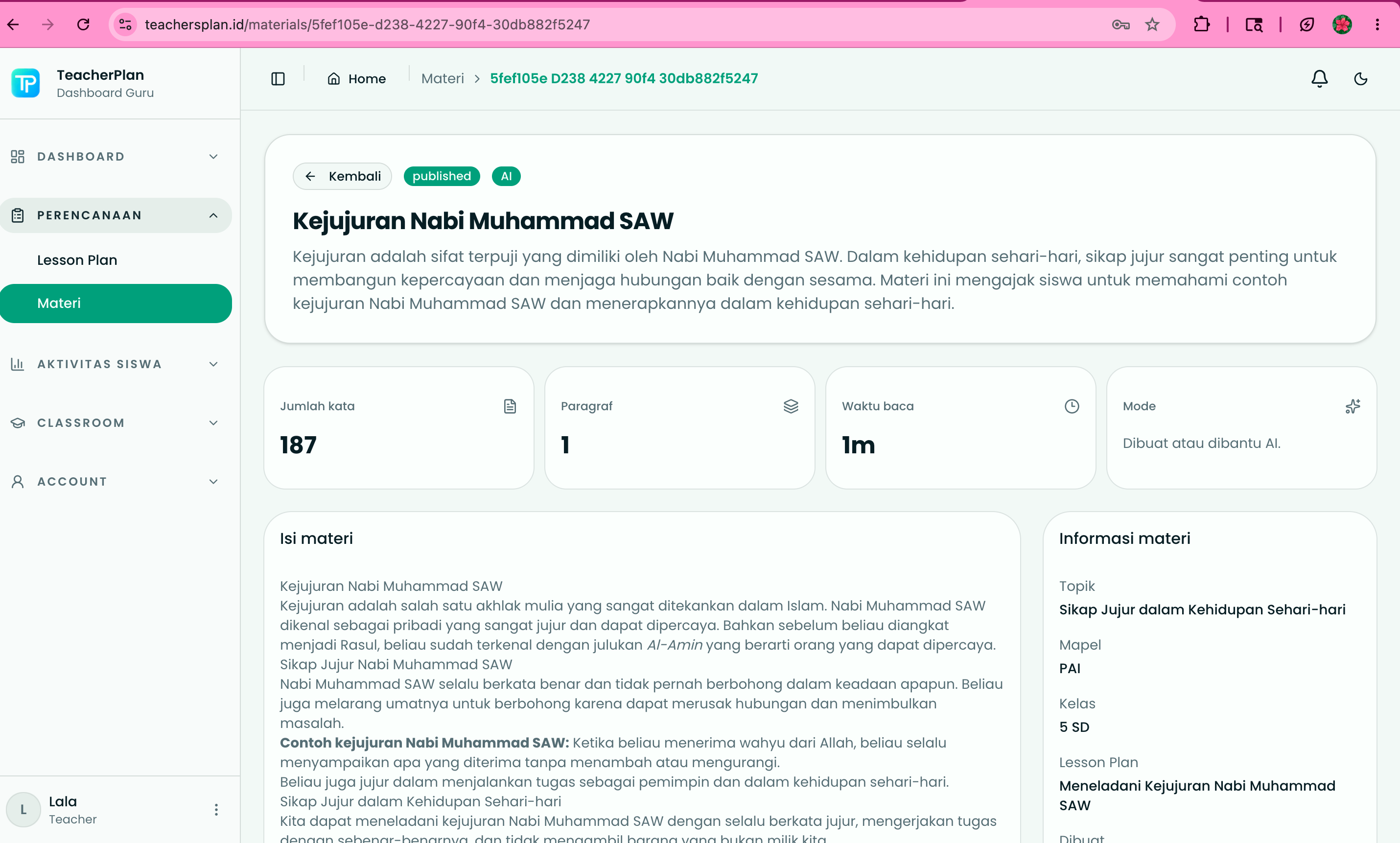Toggle the sidebar panel icon
This screenshot has height=843, width=1400.
click(278, 78)
